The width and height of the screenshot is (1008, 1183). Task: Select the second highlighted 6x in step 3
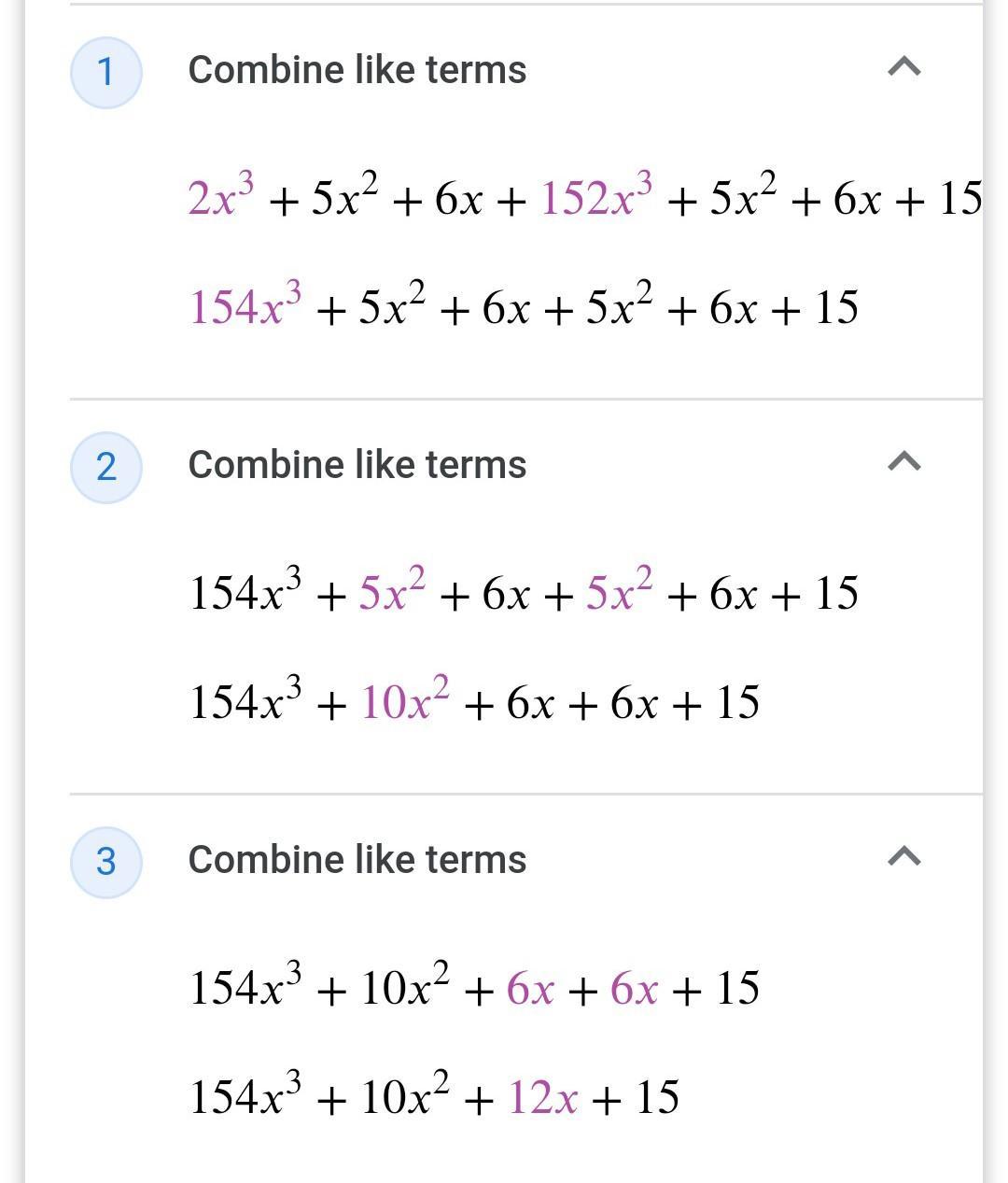[634, 988]
